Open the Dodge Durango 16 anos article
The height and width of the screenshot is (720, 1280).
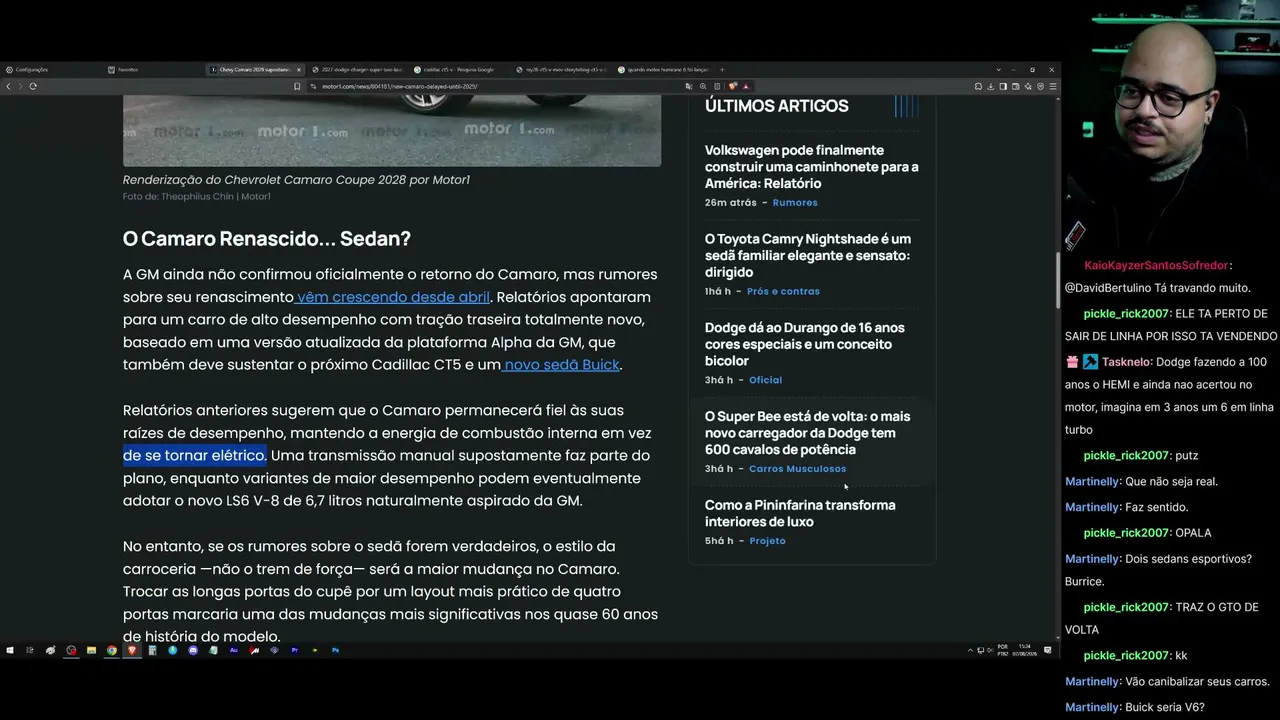tap(805, 344)
